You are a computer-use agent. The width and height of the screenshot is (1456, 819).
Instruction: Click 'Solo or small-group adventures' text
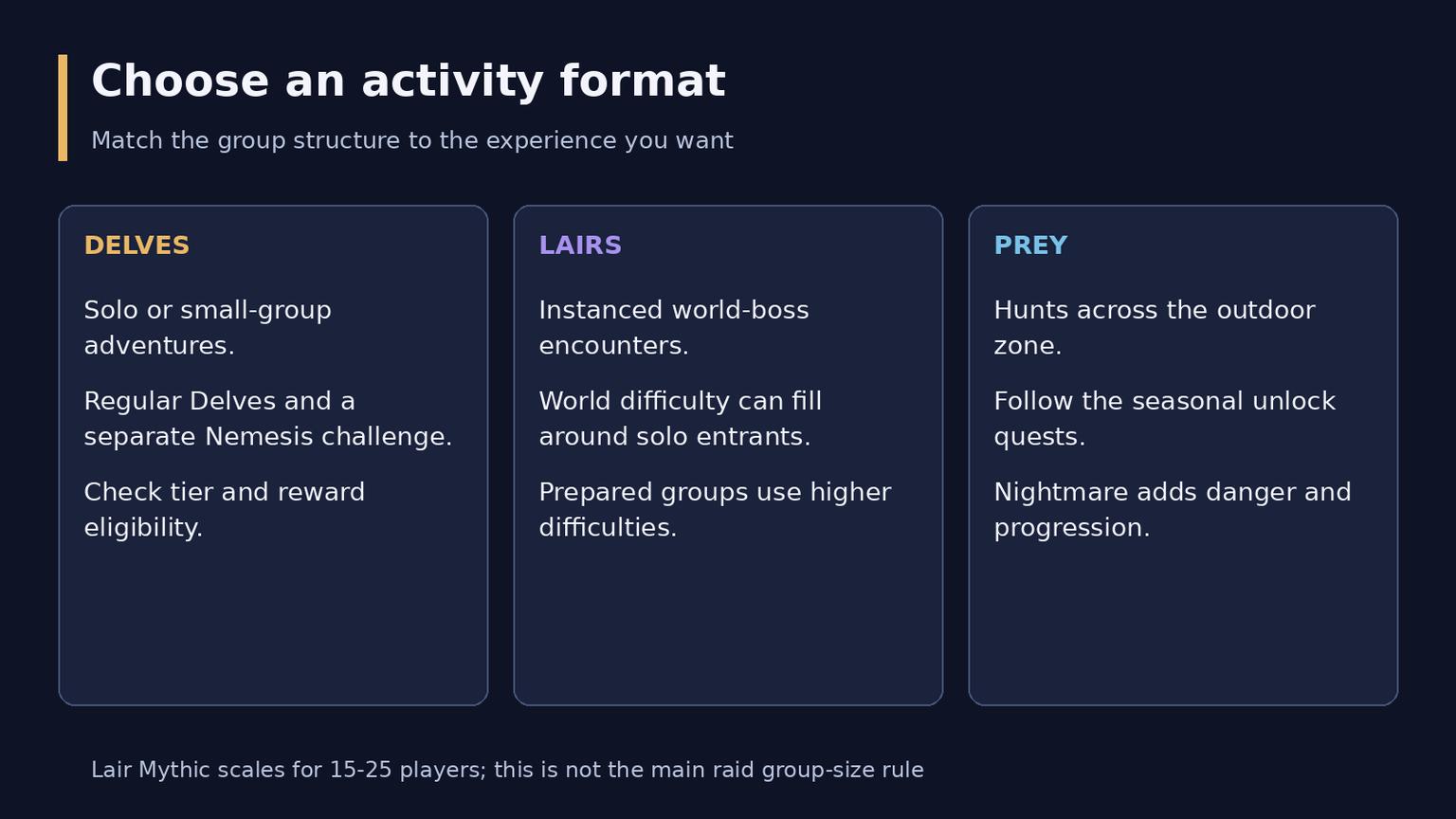(x=208, y=328)
